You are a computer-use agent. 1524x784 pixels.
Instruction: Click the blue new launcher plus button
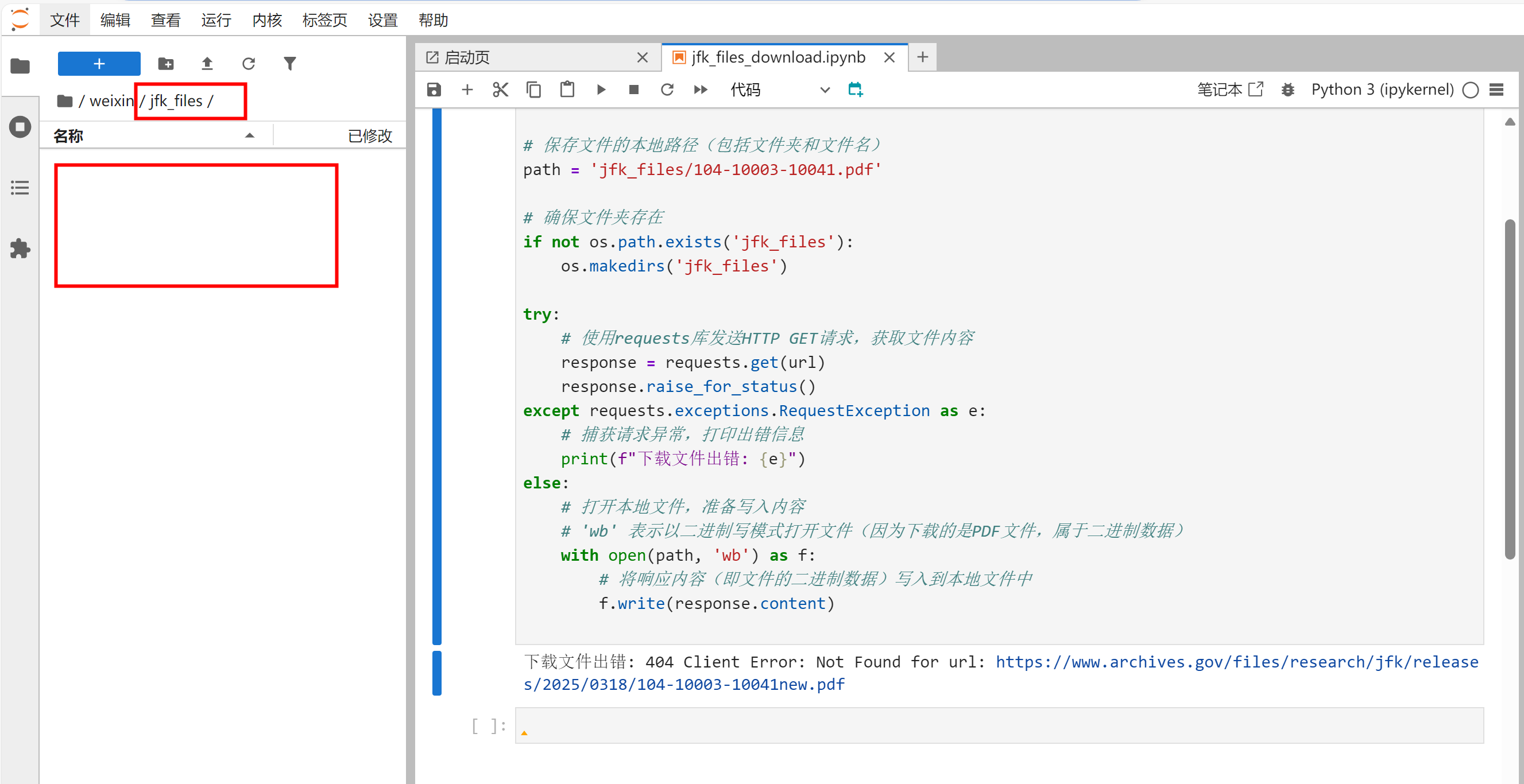(99, 64)
